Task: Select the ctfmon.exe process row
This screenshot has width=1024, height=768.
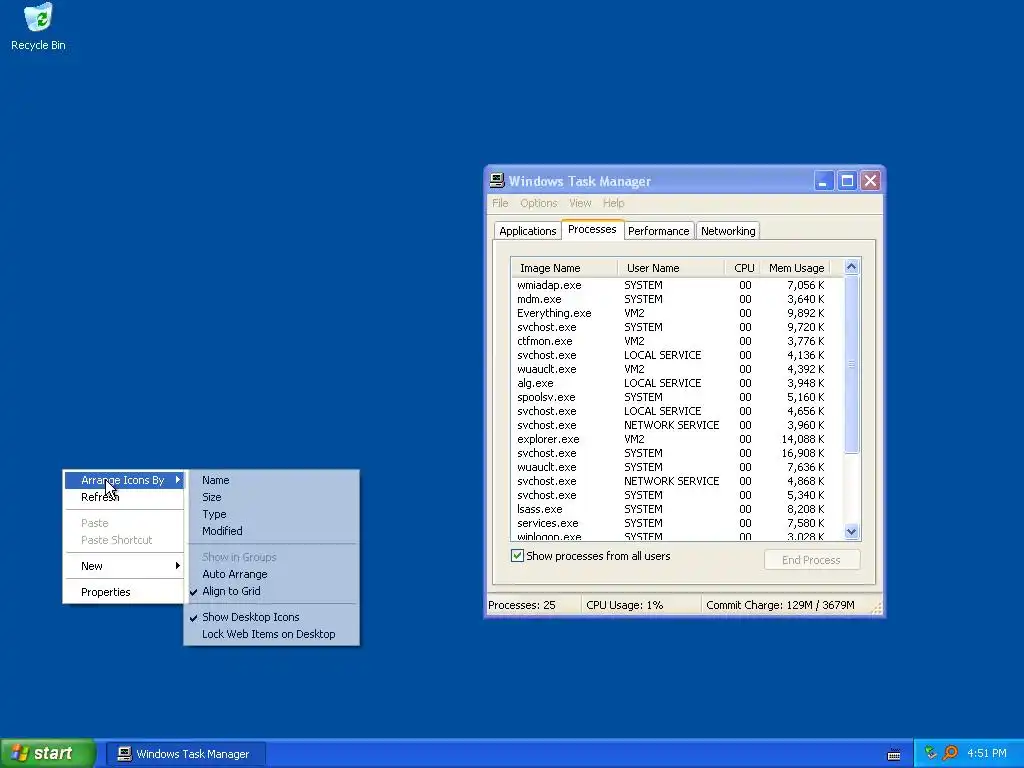Action: coord(677,342)
